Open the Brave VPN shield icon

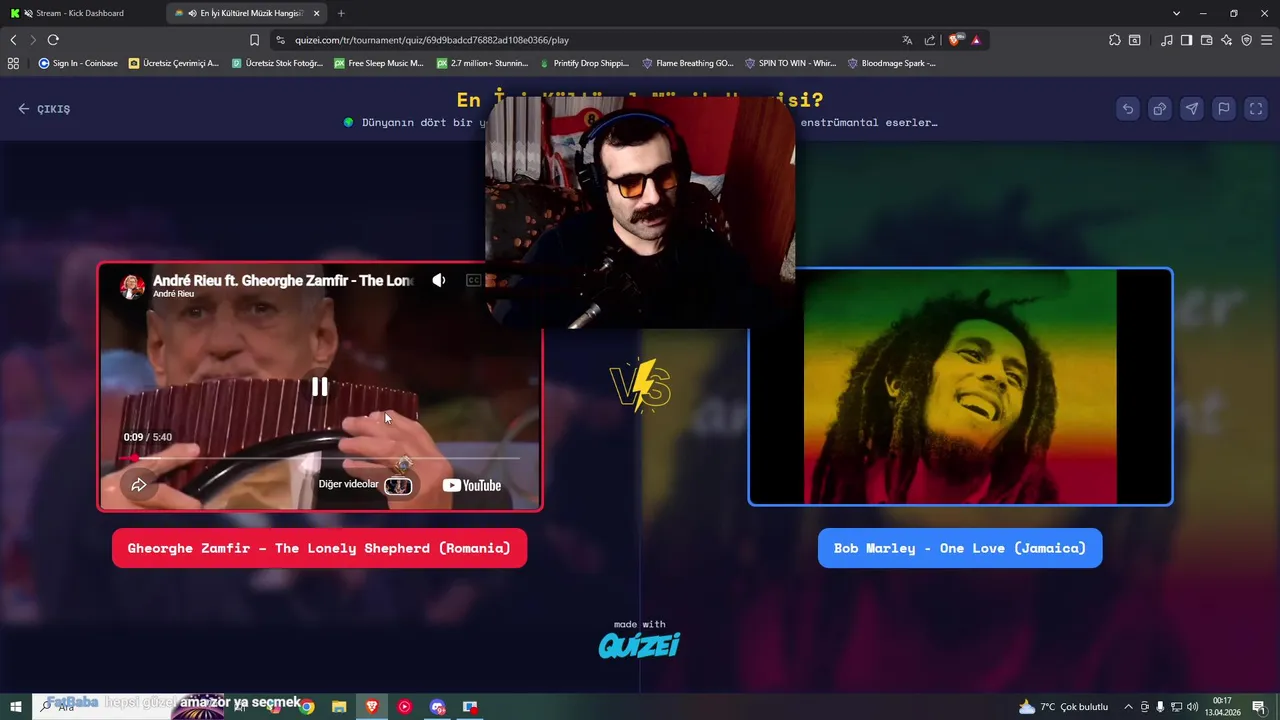(1246, 40)
